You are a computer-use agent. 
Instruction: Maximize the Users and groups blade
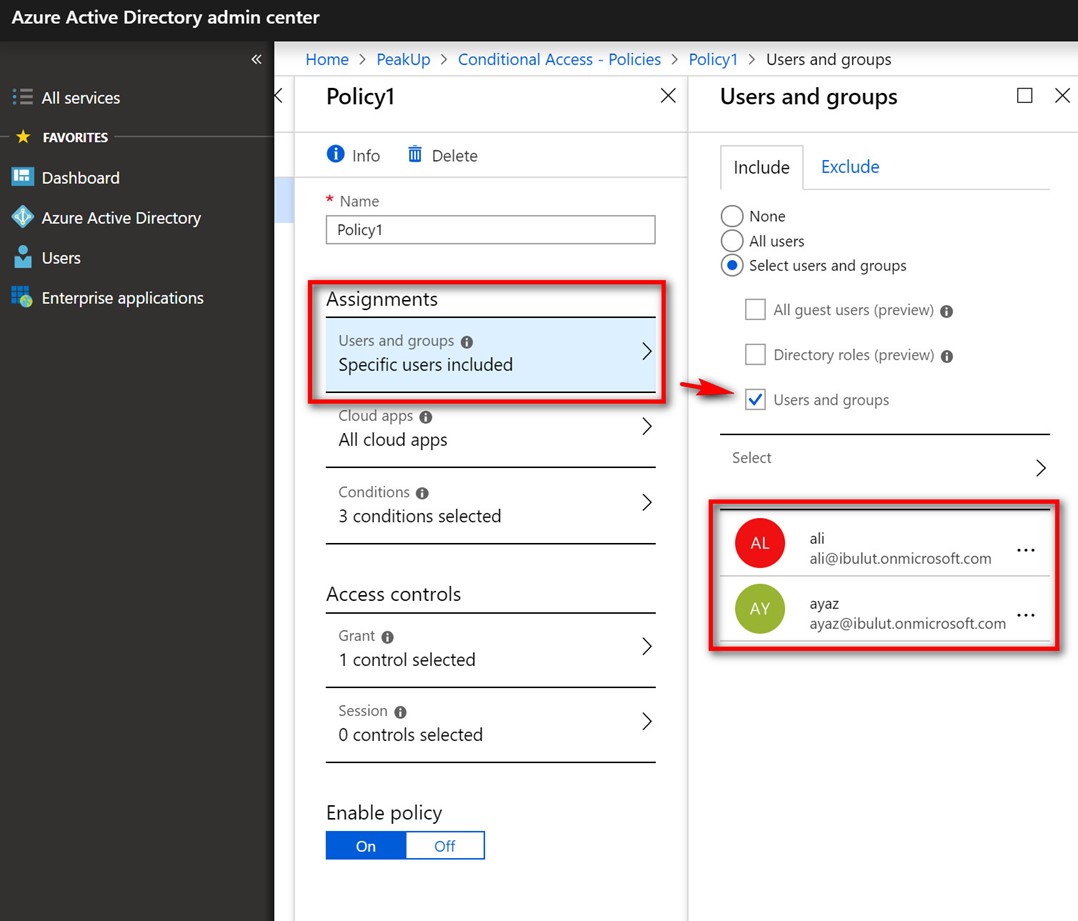pyautogui.click(x=1024, y=96)
